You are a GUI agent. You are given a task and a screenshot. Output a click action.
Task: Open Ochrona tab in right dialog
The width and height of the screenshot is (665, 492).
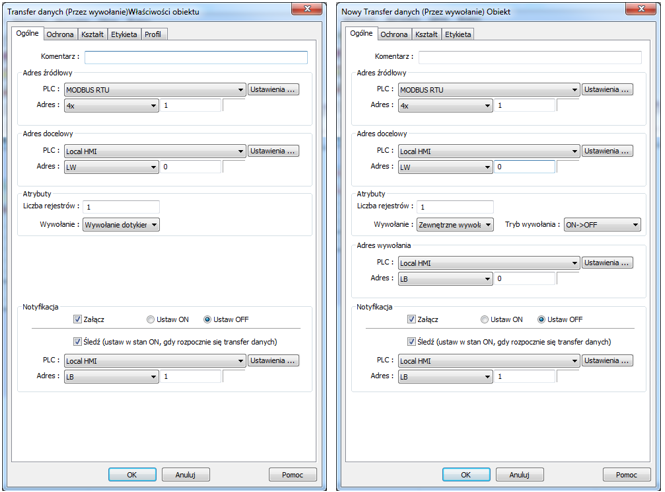(394, 34)
